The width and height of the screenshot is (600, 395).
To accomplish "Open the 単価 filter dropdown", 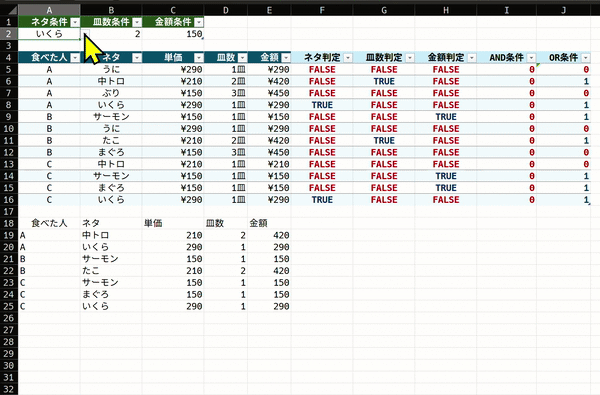I will coord(199,58).
